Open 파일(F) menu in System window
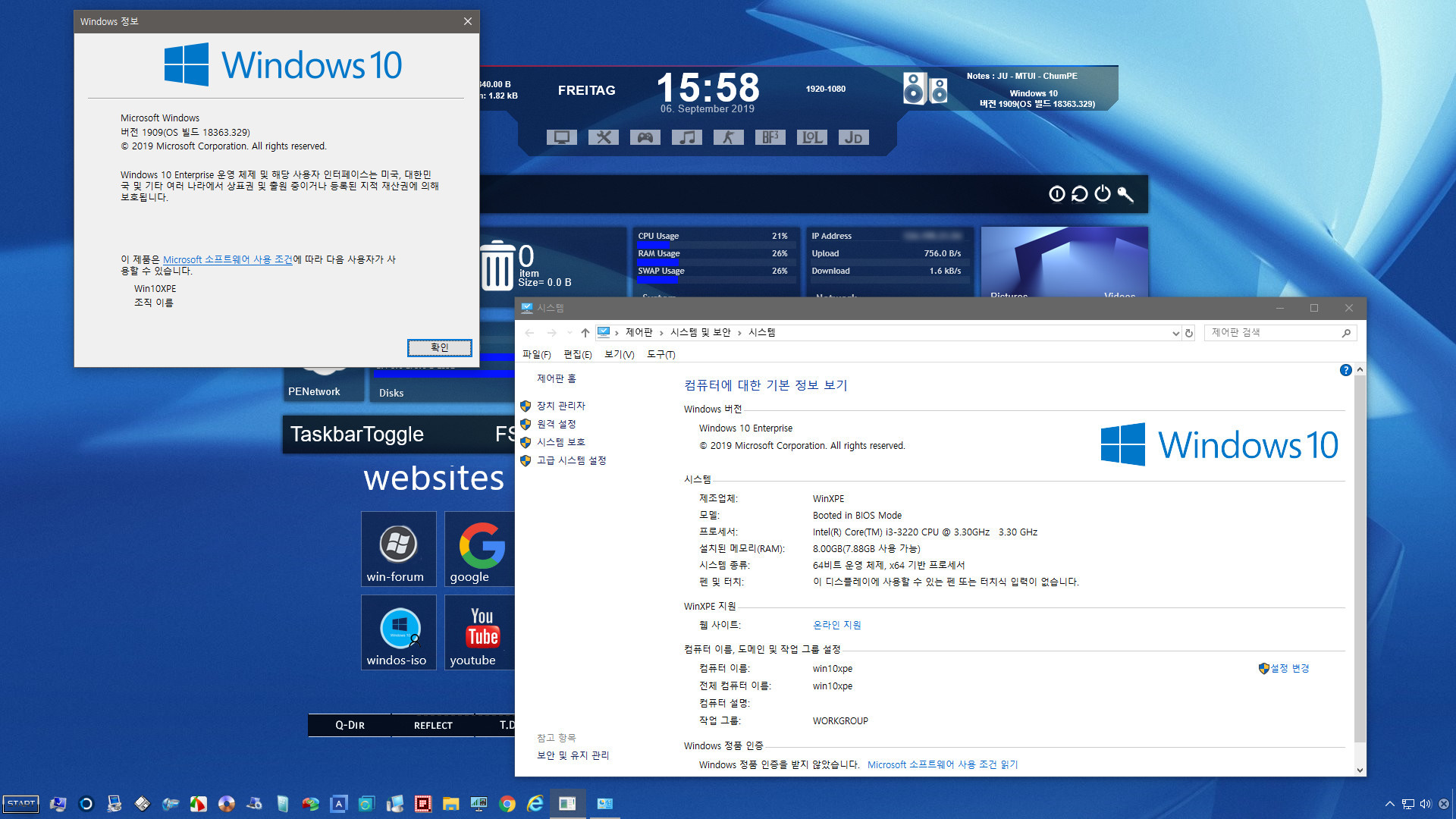The image size is (1456, 819). click(x=536, y=354)
